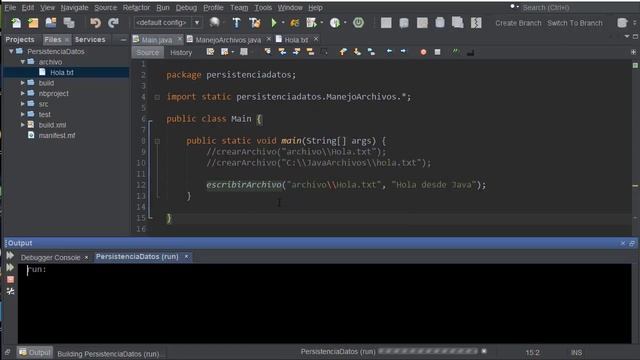This screenshot has width=640, height=360.
Task: Expand the nbproject folder node
Action: [x=23, y=93]
